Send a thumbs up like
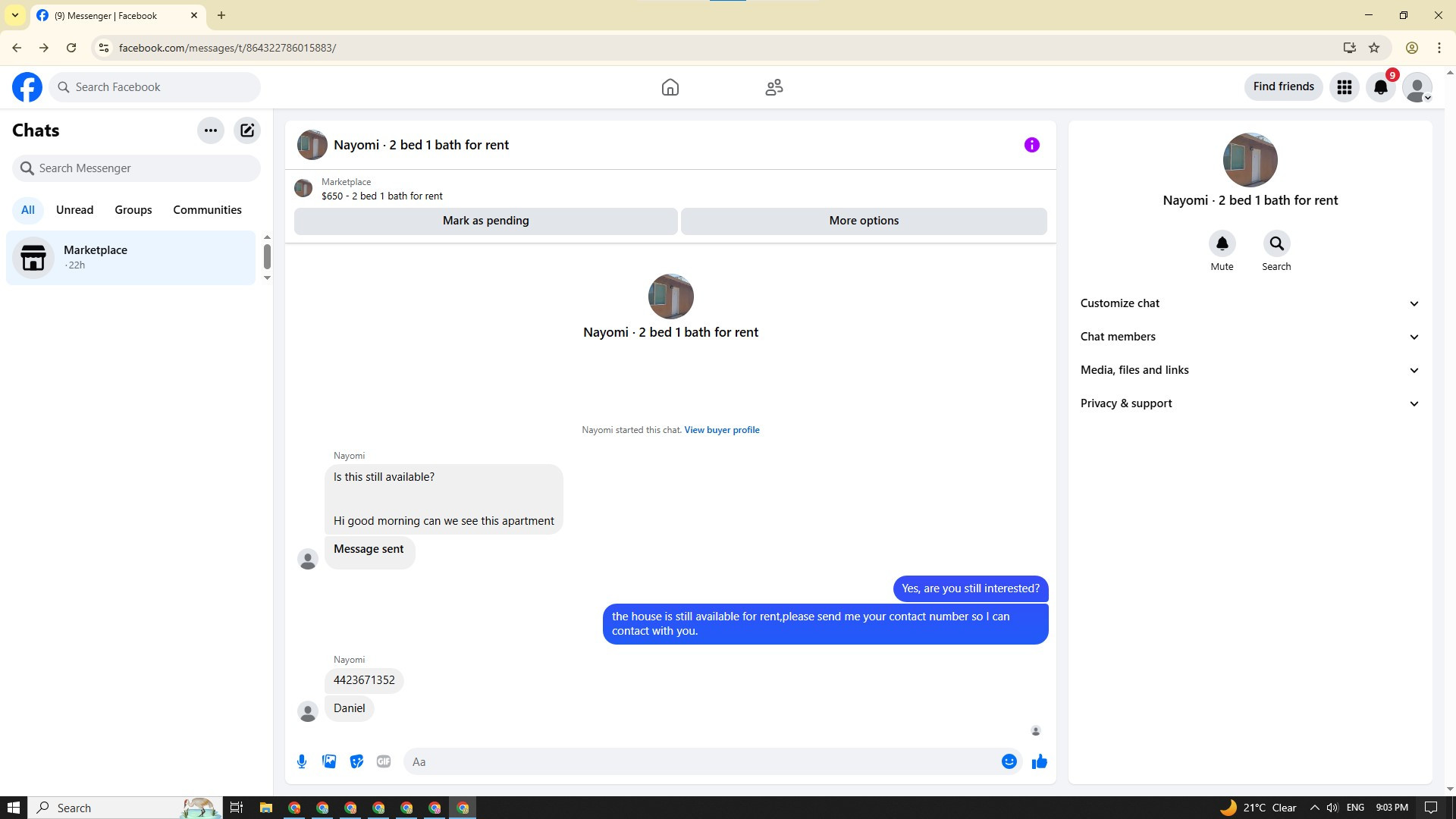This screenshot has height=819, width=1456. (x=1039, y=761)
